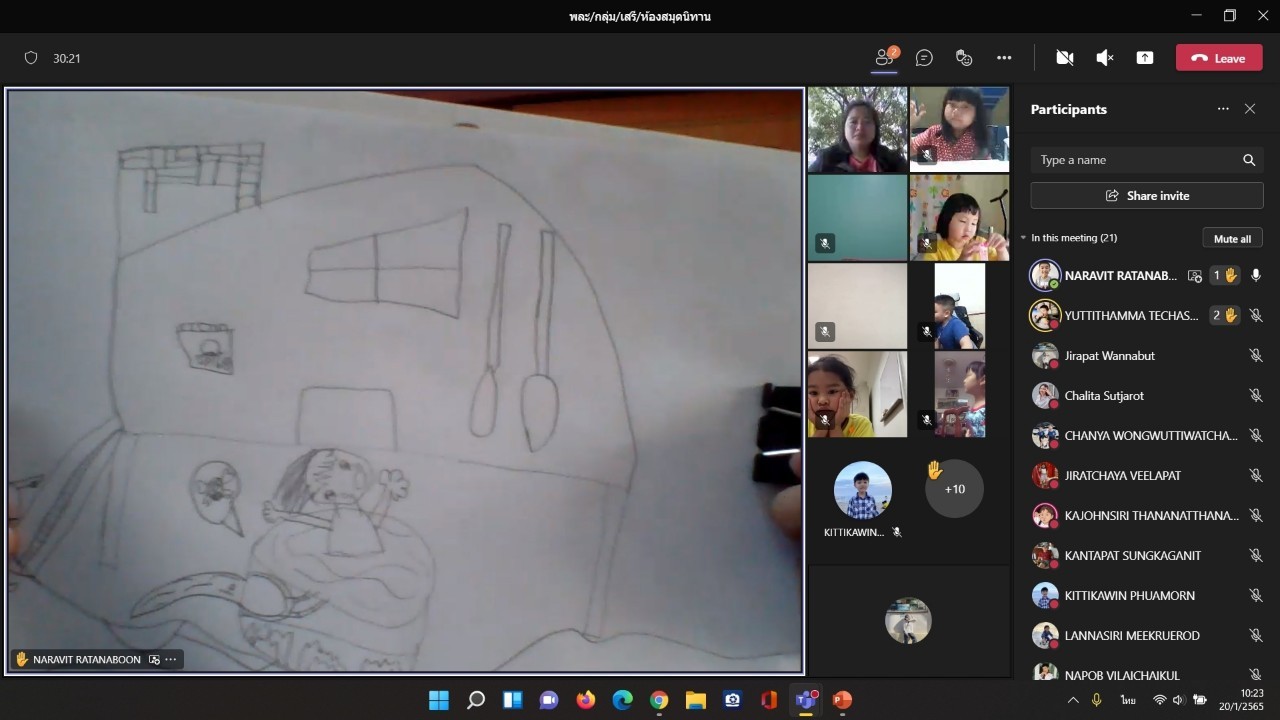Click the search magnifier in the name field
1280x720 pixels.
[x=1249, y=160]
